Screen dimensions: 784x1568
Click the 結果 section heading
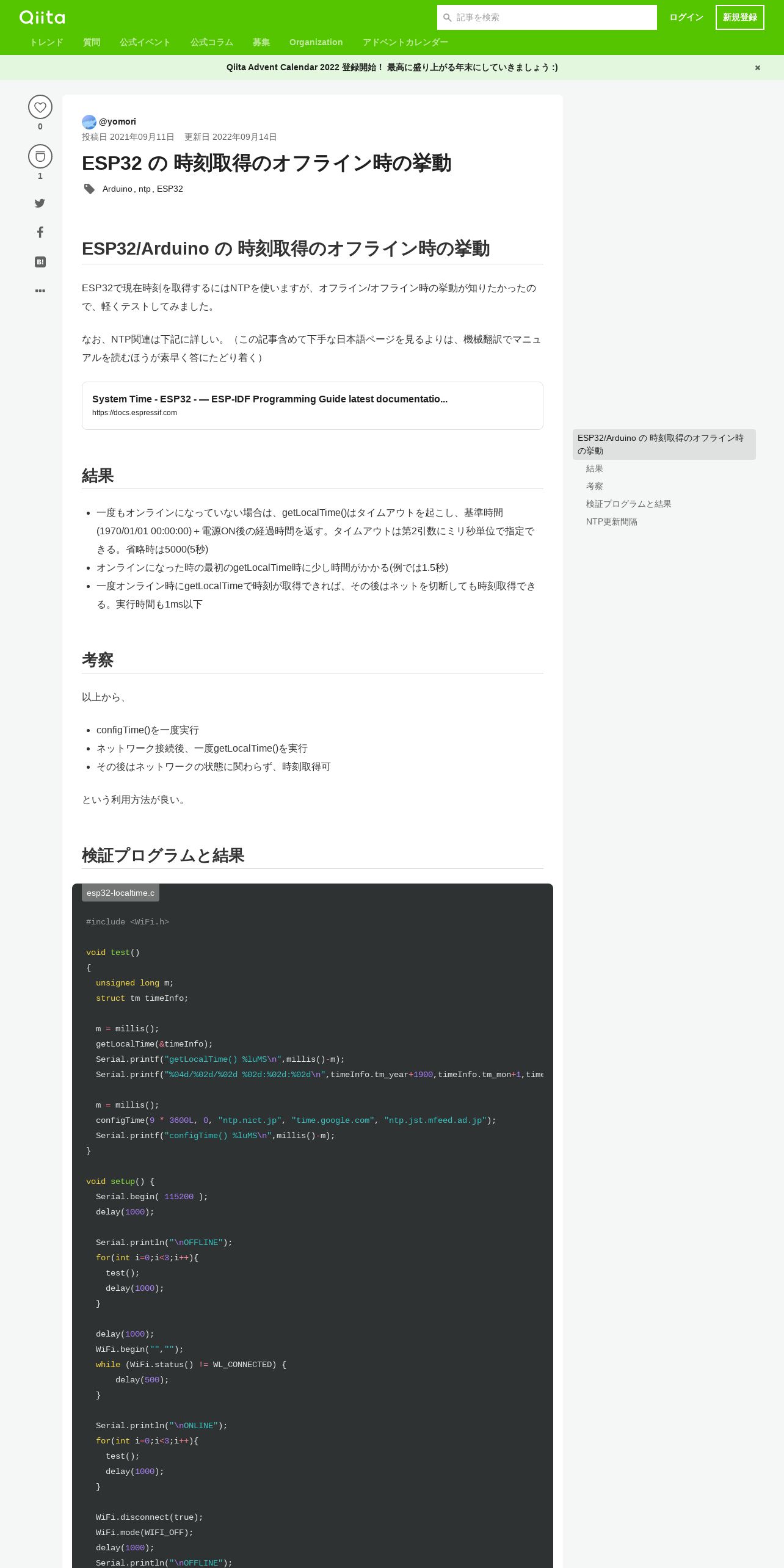[98, 476]
